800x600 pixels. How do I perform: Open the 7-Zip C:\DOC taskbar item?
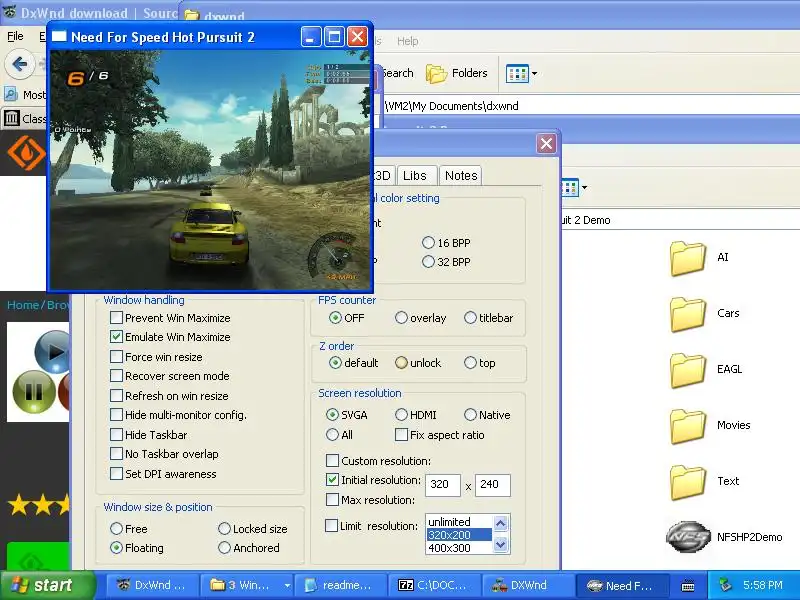434,585
